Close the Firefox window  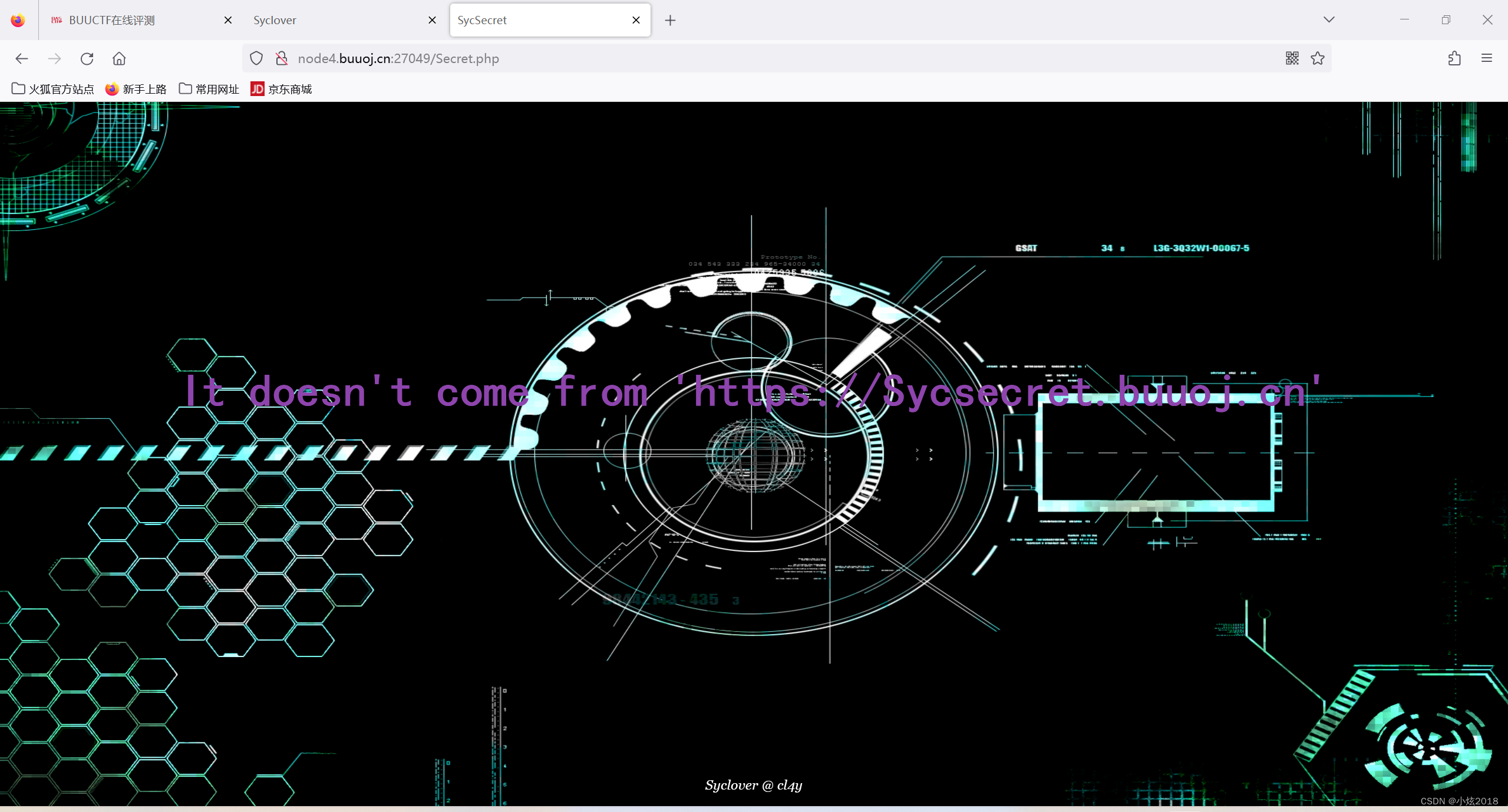coord(1487,19)
